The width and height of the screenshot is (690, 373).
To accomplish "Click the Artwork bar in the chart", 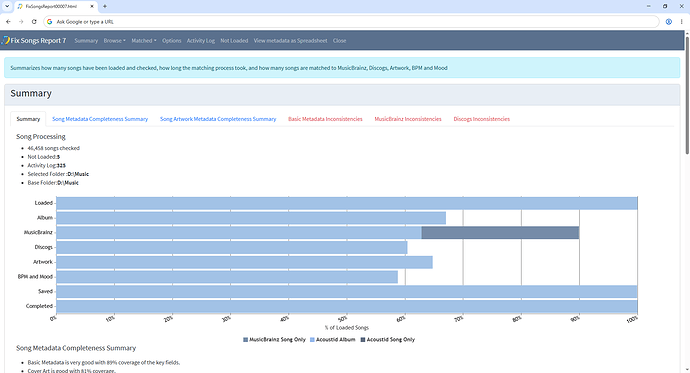I will click(244, 262).
